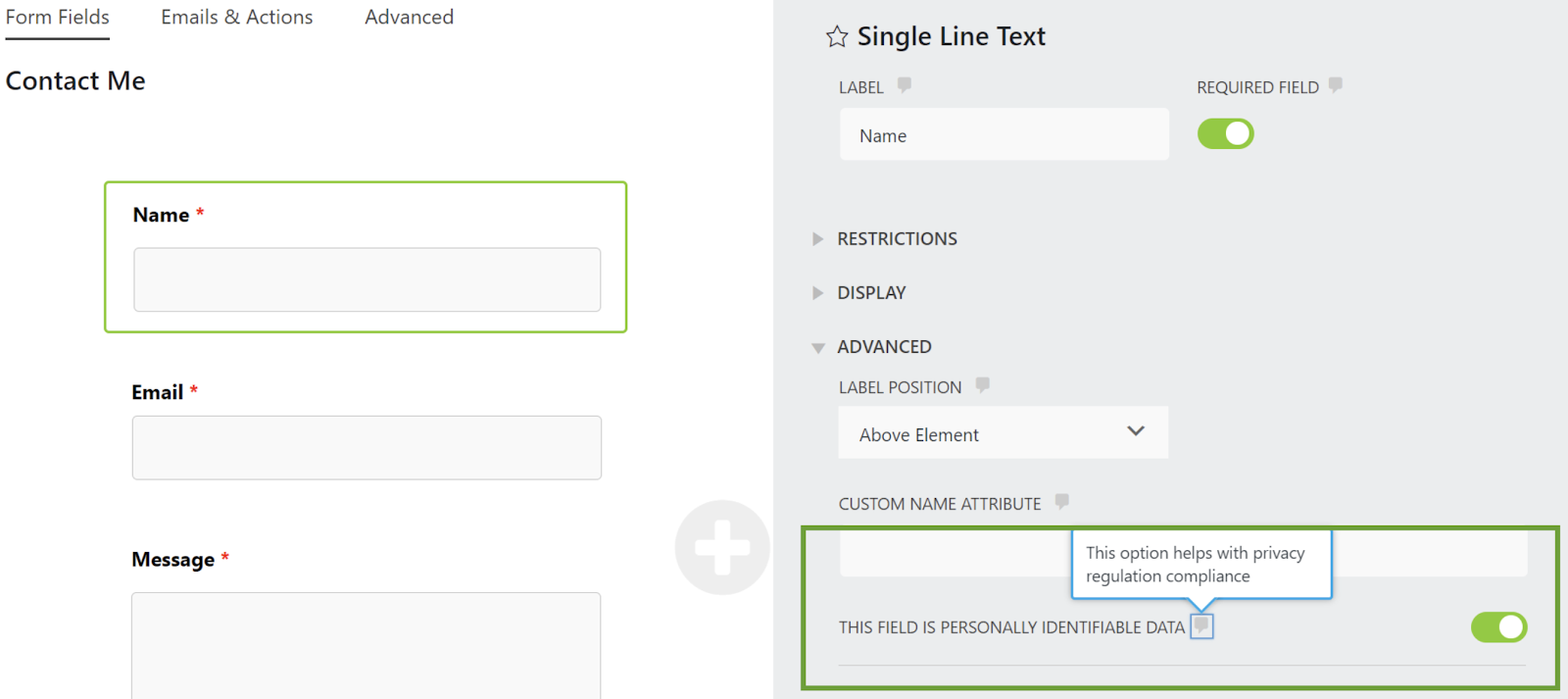Image resolution: width=1568 pixels, height=699 pixels.
Task: Switch to the Emails & Actions tab
Action: (x=237, y=18)
